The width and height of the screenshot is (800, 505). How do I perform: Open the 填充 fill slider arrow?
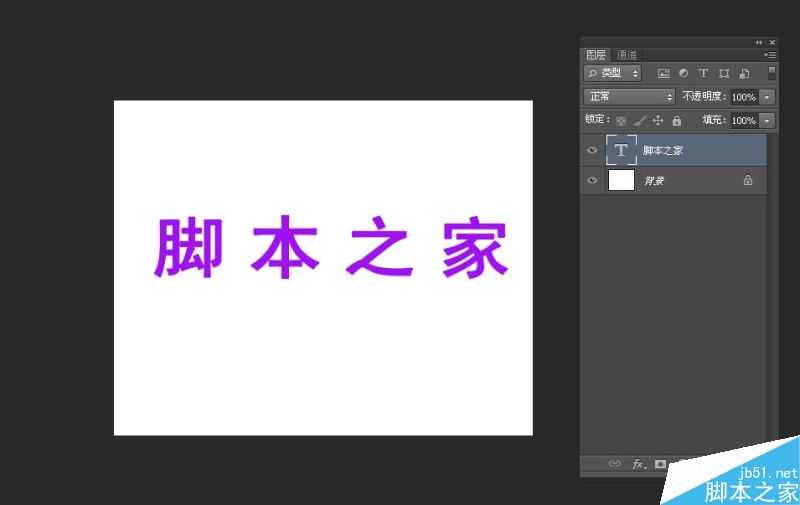[x=767, y=120]
